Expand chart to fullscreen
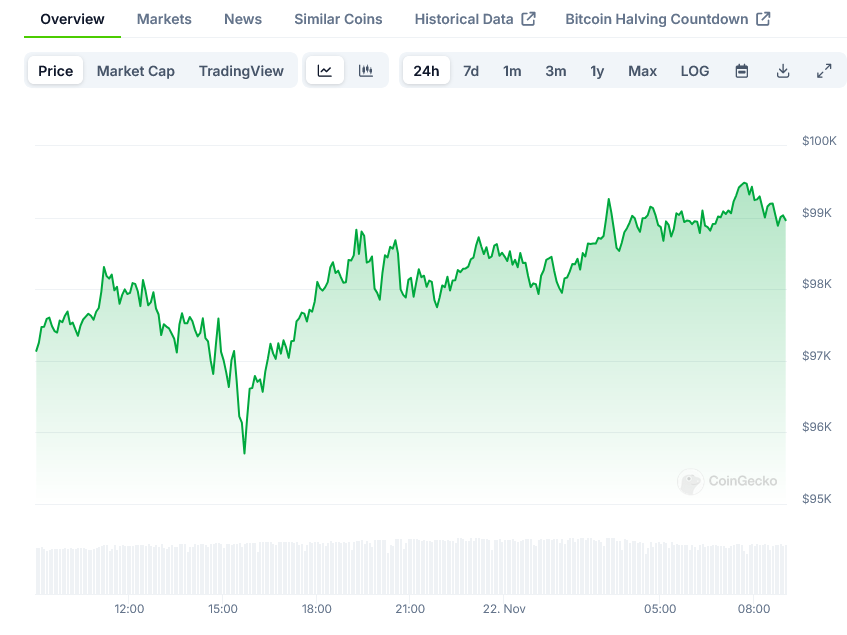The height and width of the screenshot is (635, 847). [x=824, y=71]
